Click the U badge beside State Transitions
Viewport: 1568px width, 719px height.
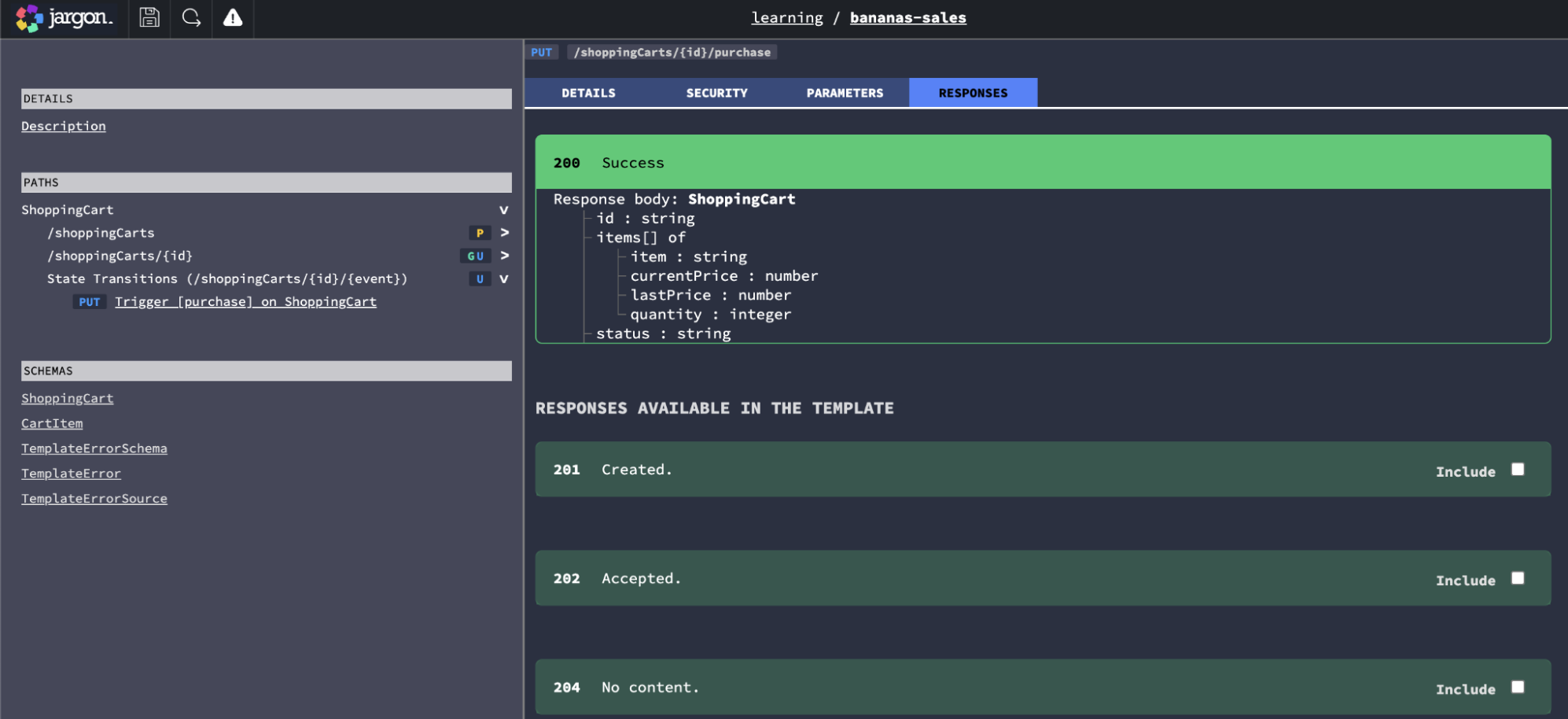coord(480,278)
